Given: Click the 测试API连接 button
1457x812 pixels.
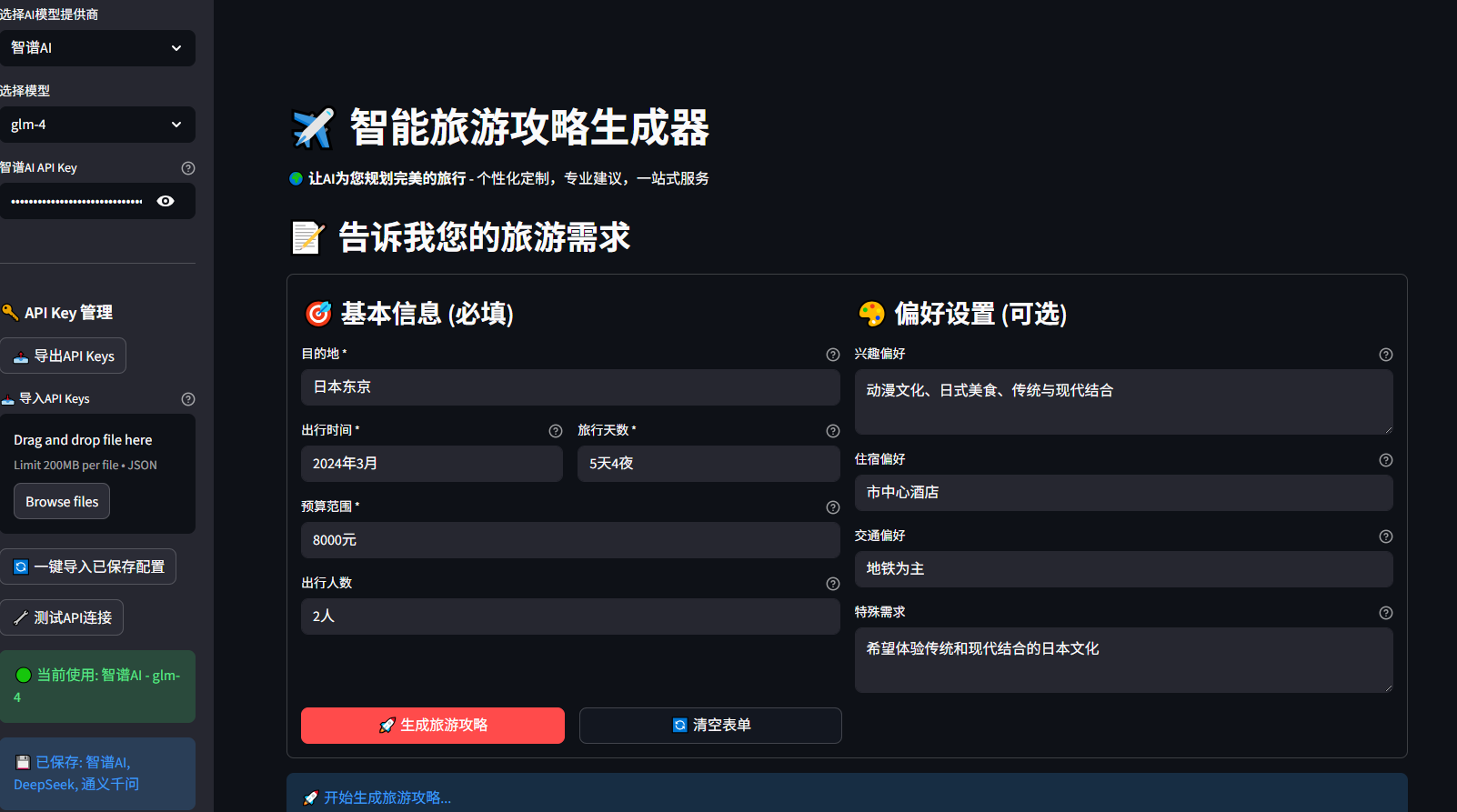Looking at the screenshot, I should coord(62,617).
